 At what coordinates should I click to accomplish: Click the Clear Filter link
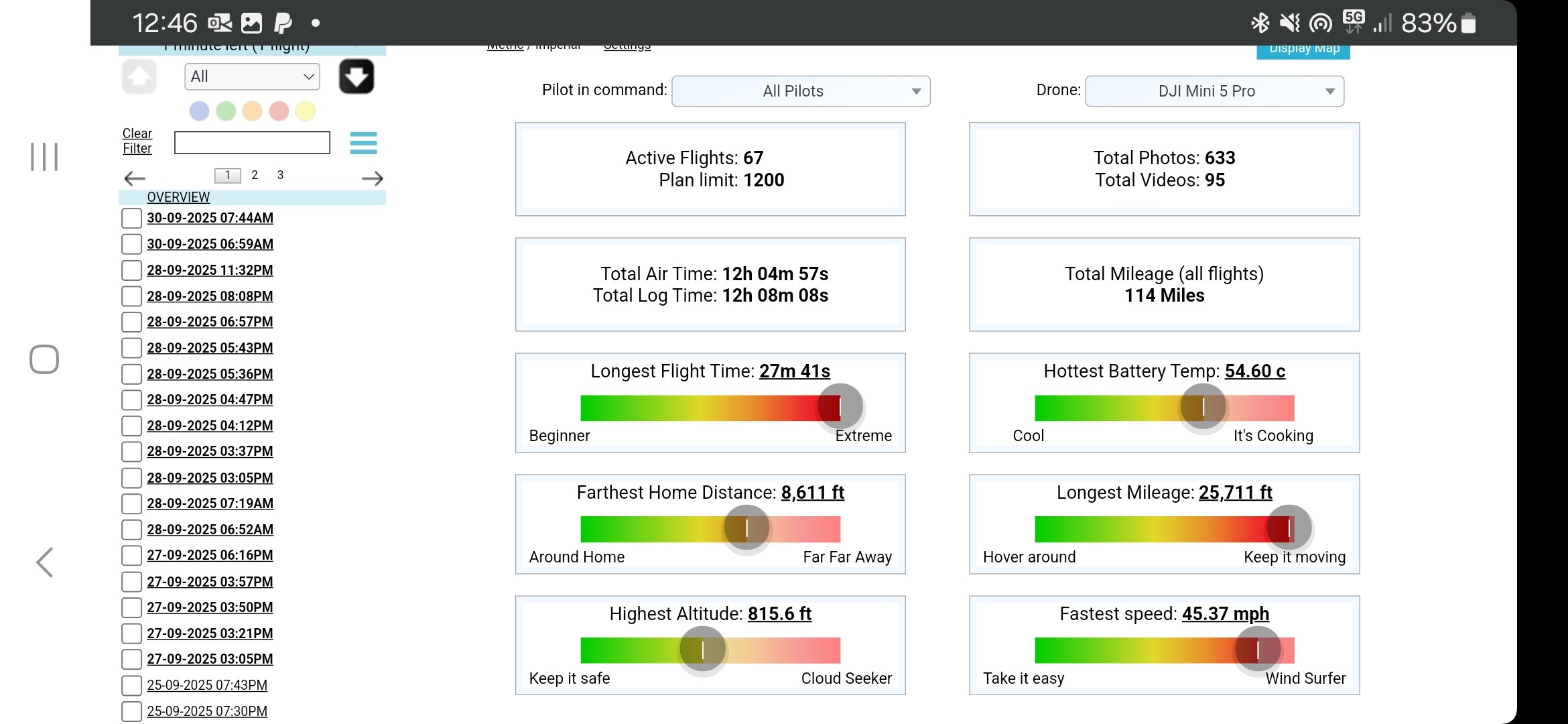[x=137, y=141]
